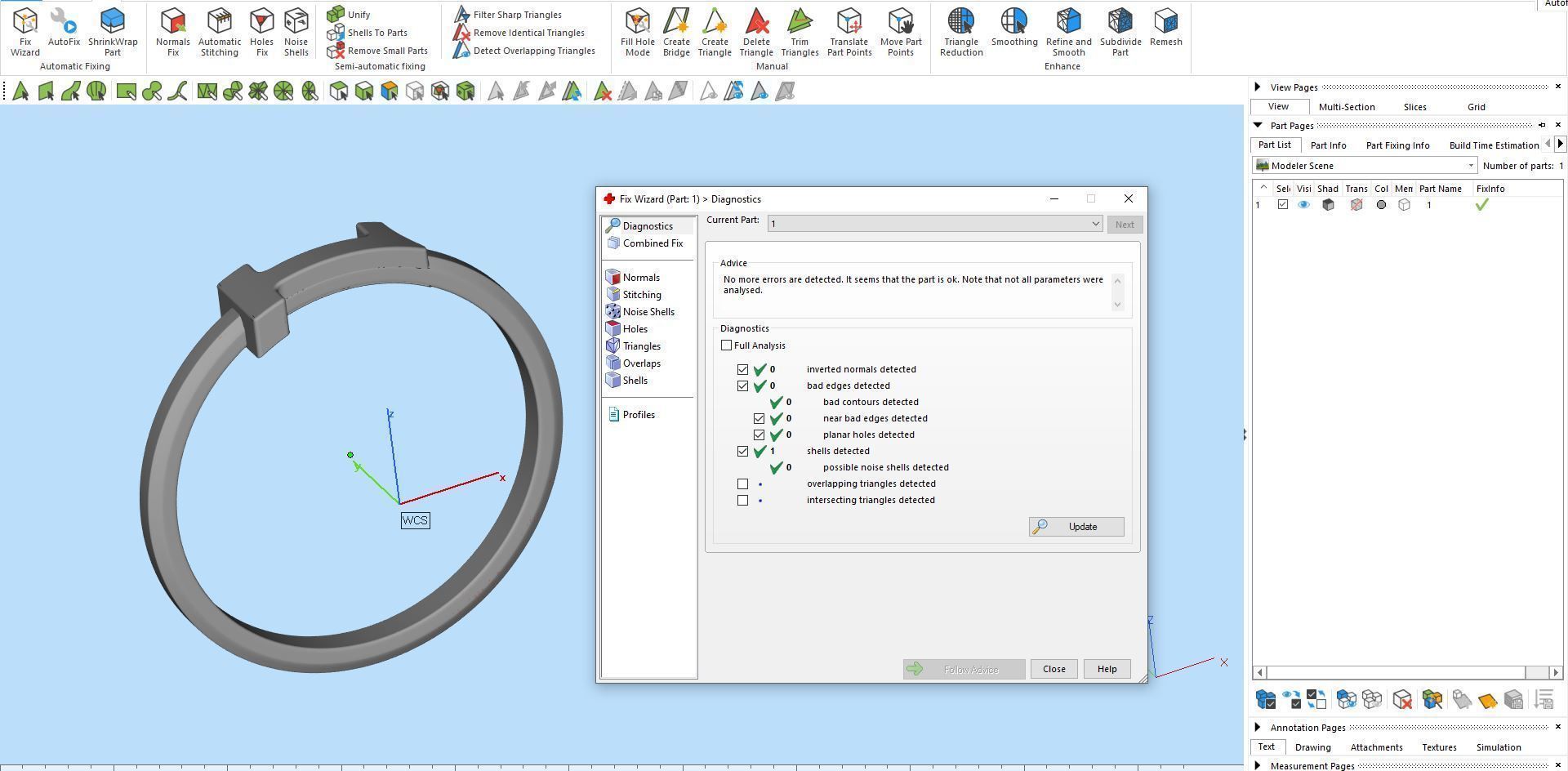The height and width of the screenshot is (771, 1568).
Task: Switch to the Part Info tab
Action: [x=1328, y=145]
